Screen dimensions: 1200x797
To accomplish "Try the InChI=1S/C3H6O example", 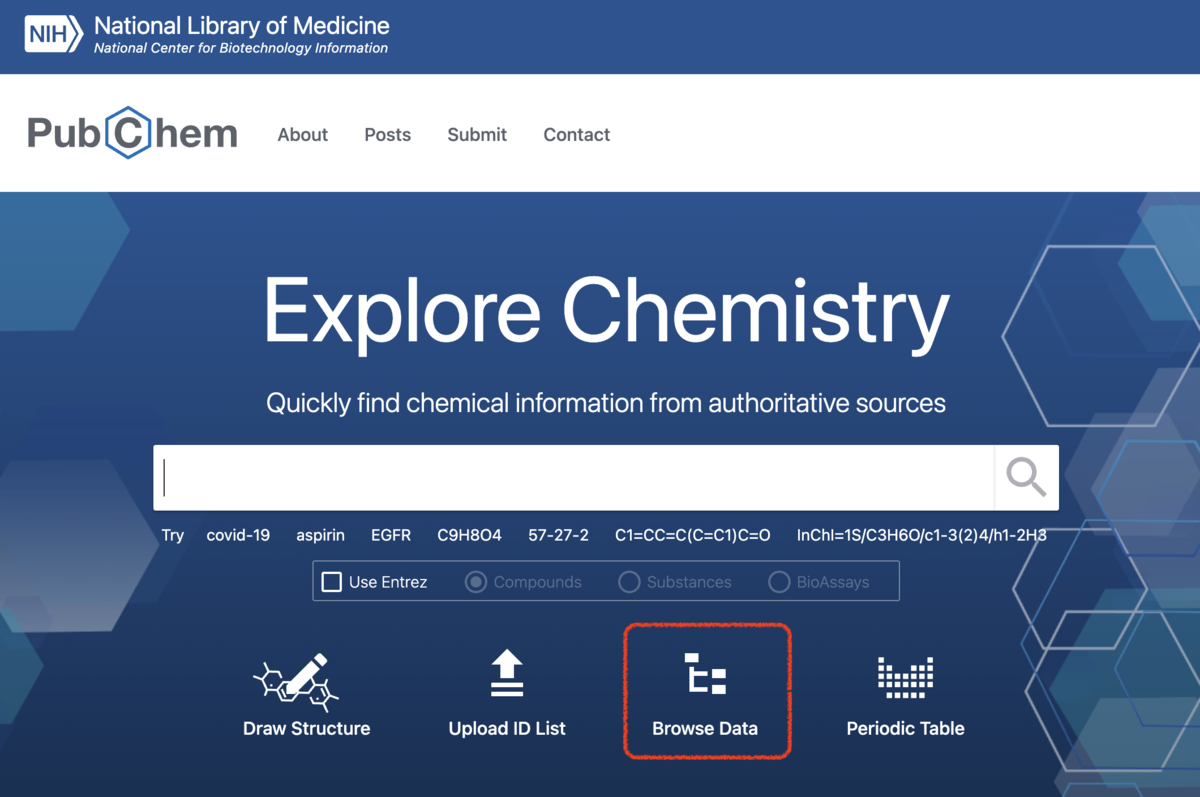I will (922, 535).
